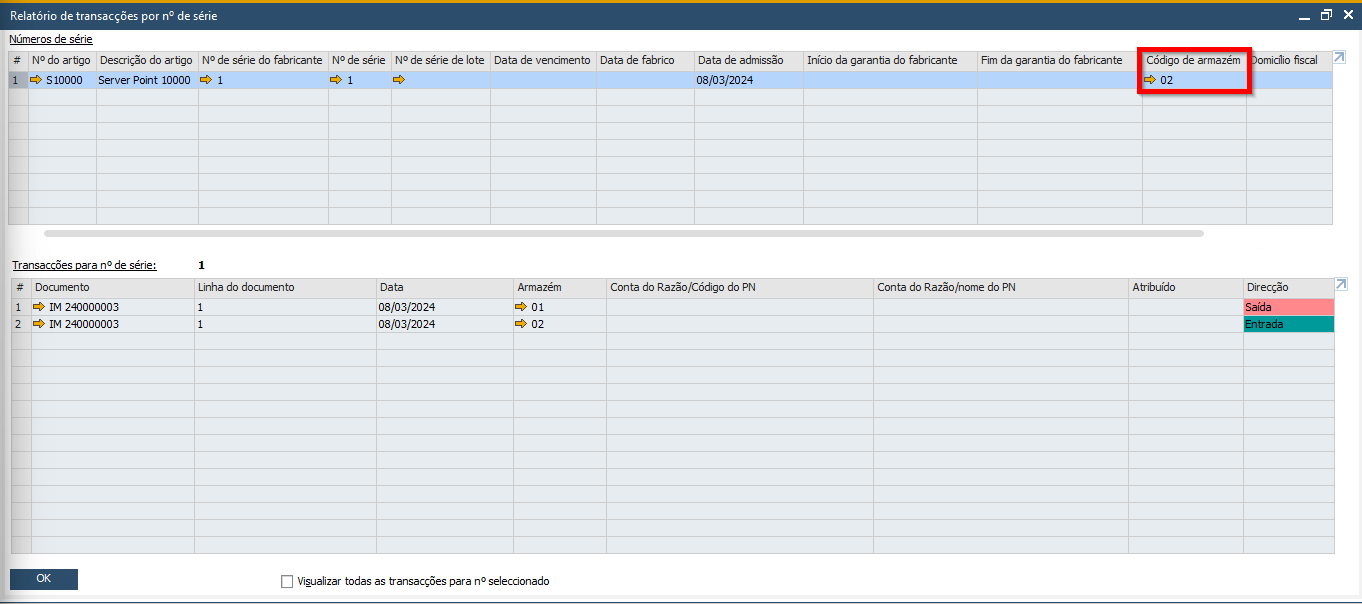Click the 'Direcção' column header
The image size is (1362, 604).
[x=1267, y=287]
